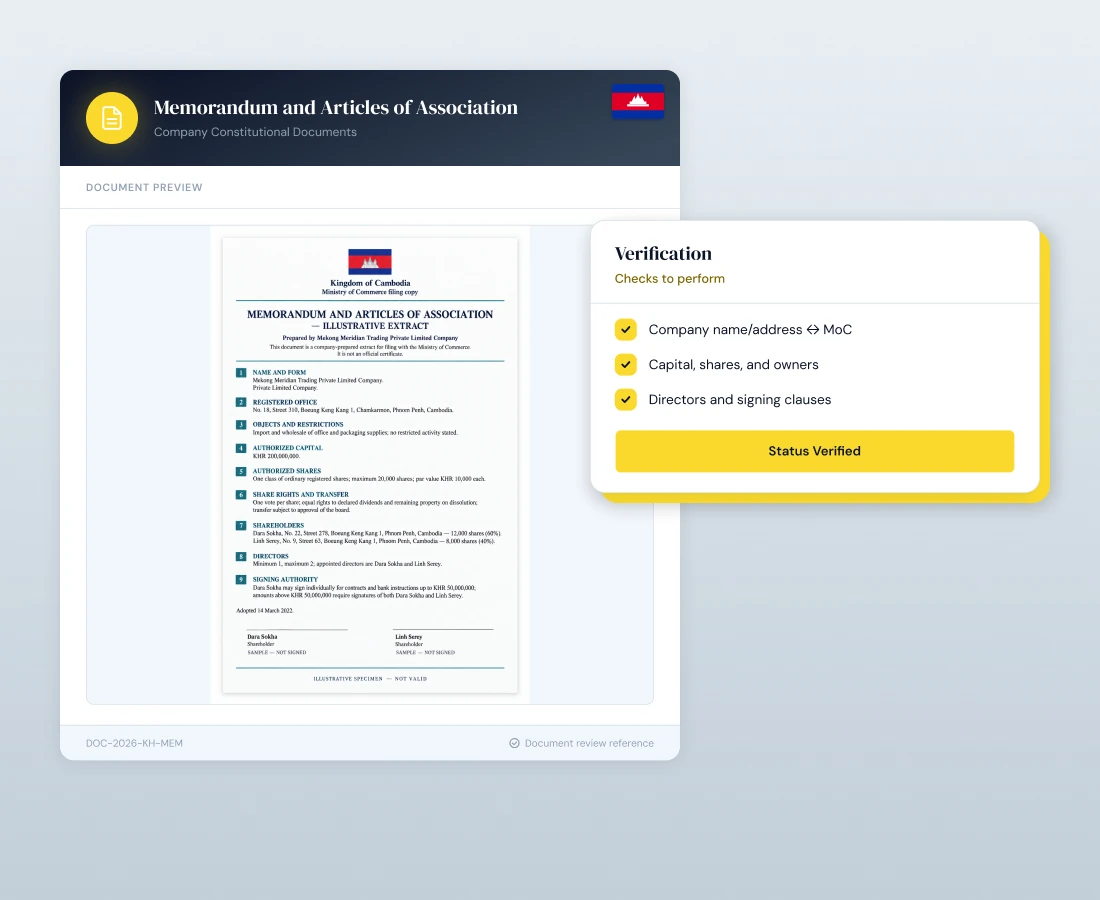Toggle Capital, shares, and owners checkbox

pyautogui.click(x=626, y=365)
